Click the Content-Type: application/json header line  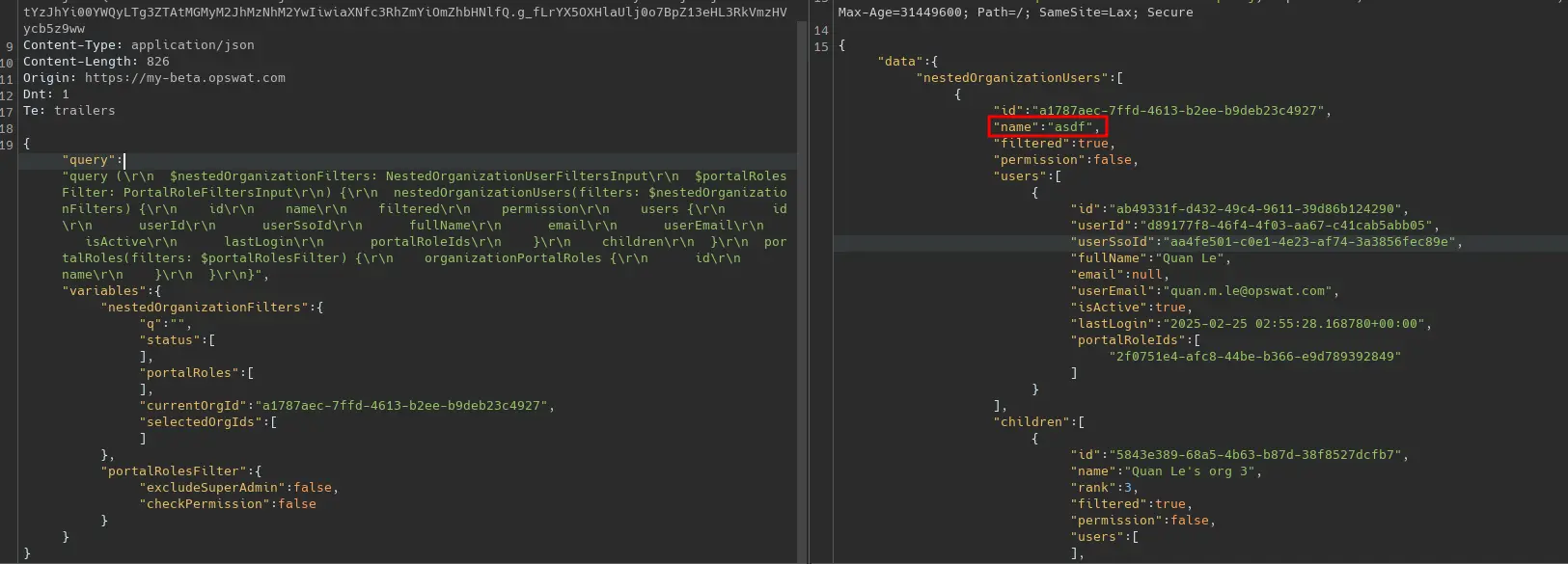point(139,45)
